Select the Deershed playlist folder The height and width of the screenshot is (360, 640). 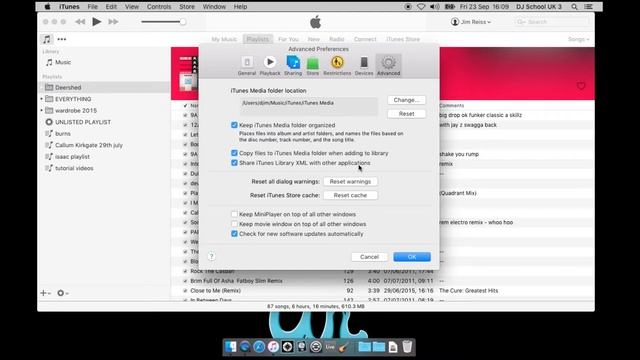click(104, 87)
